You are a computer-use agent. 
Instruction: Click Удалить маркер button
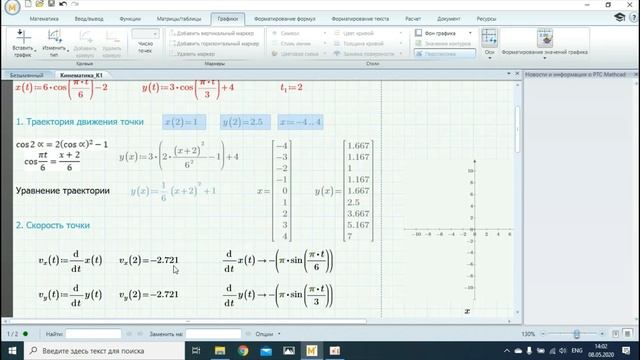point(193,53)
